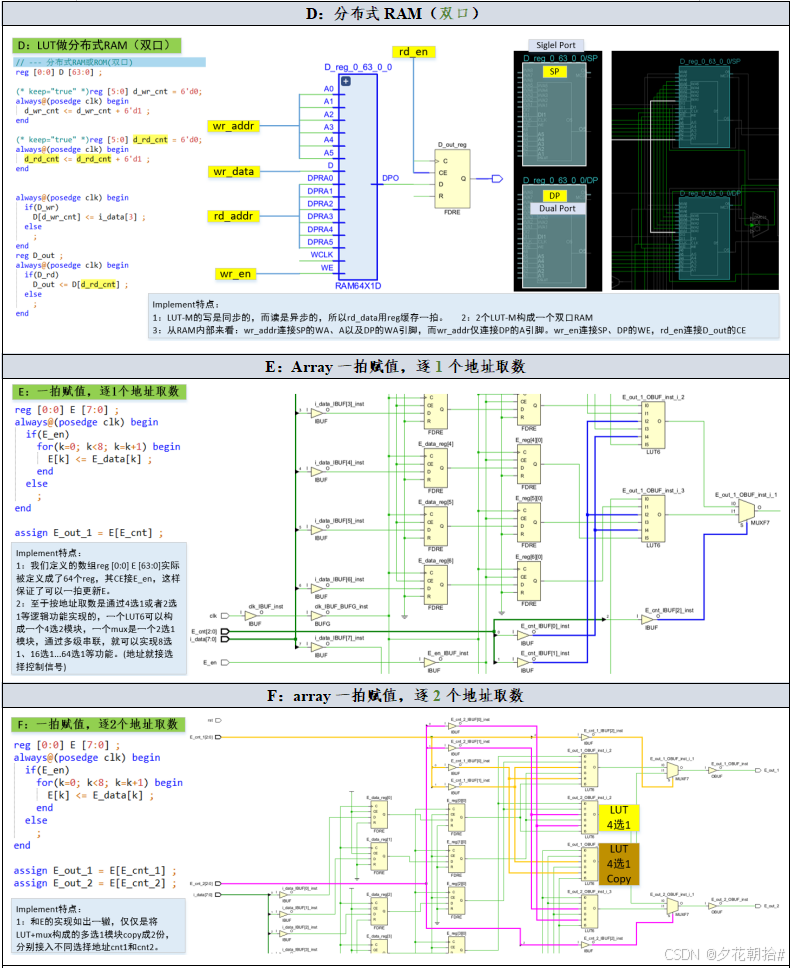Click the Implement特点 note in section D

pos(463,317)
